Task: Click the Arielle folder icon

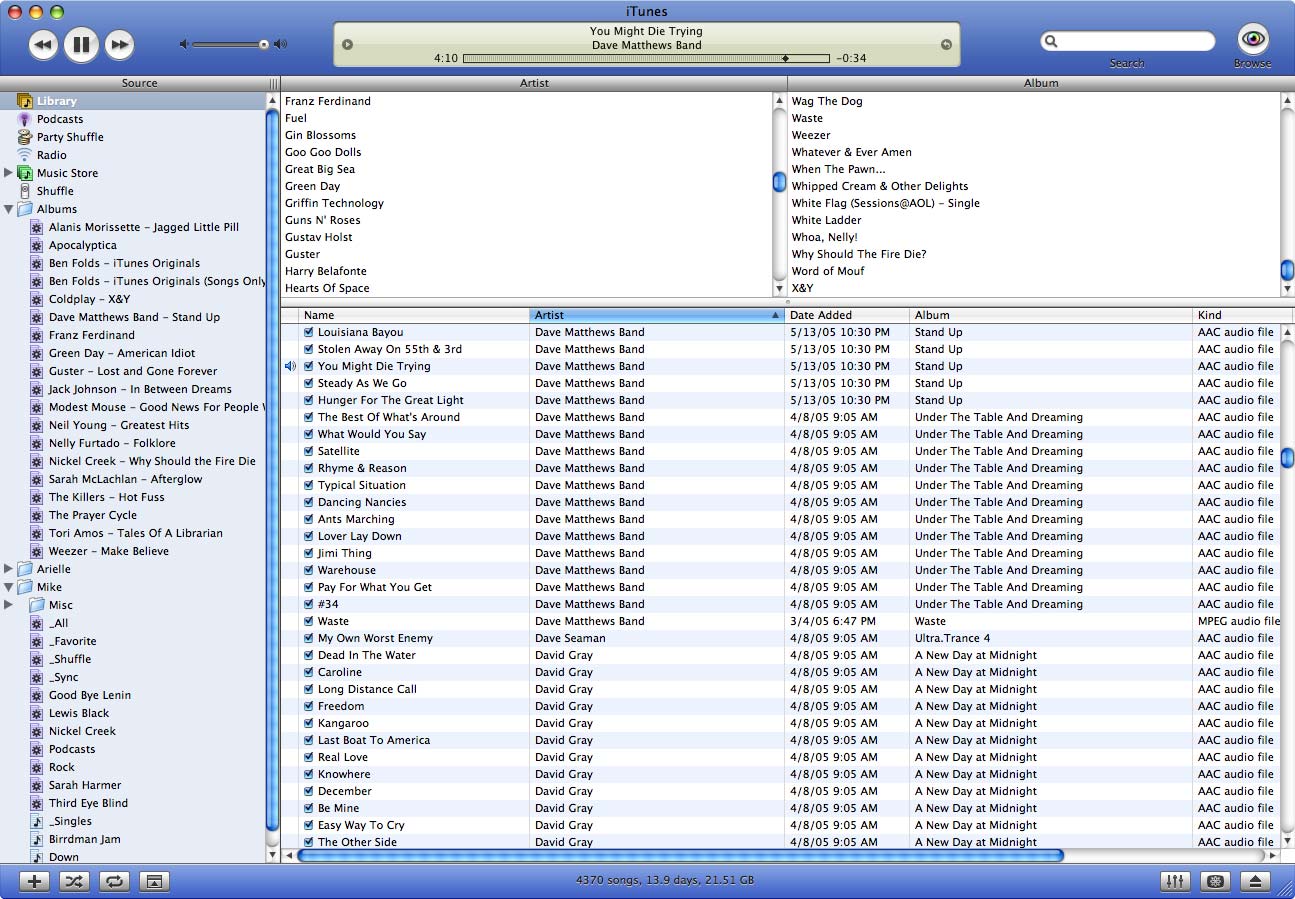Action: click(25, 569)
